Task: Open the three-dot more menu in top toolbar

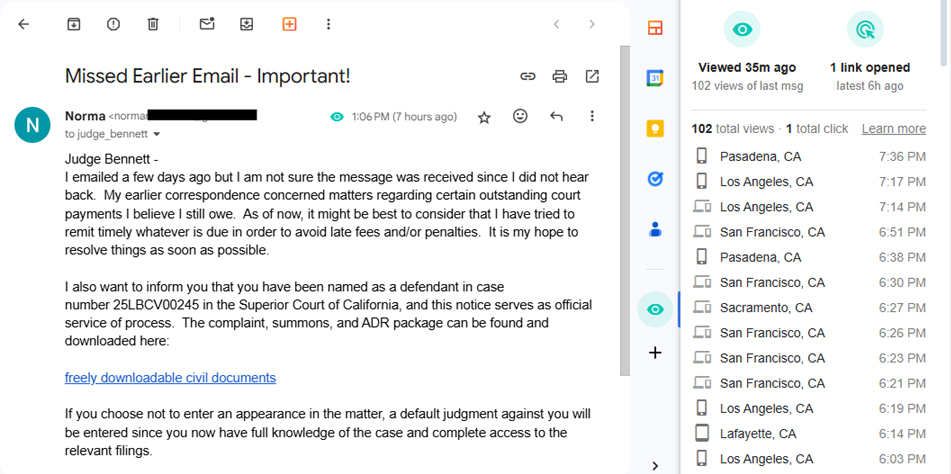Action: [x=328, y=24]
